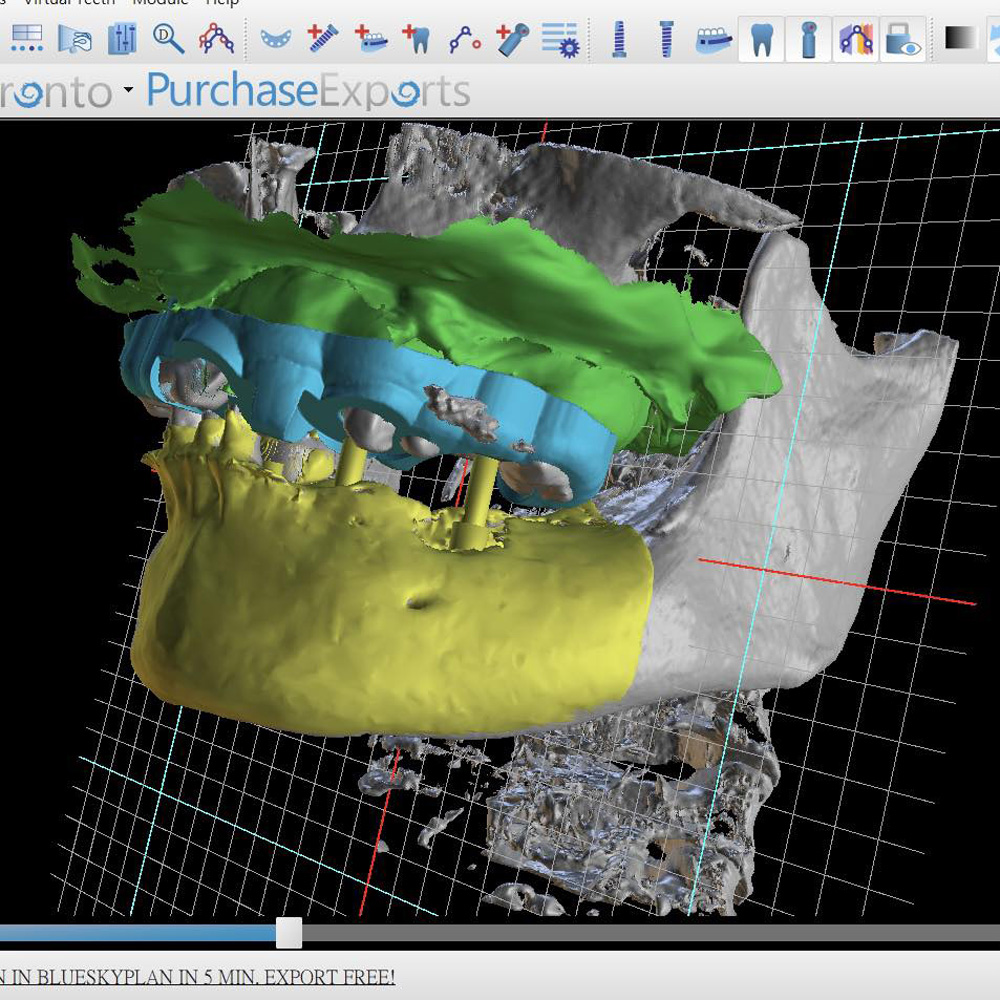Viewport: 1000px width, 1000px height.
Task: Toggle the lock with eye visibility button
Action: 904,39
